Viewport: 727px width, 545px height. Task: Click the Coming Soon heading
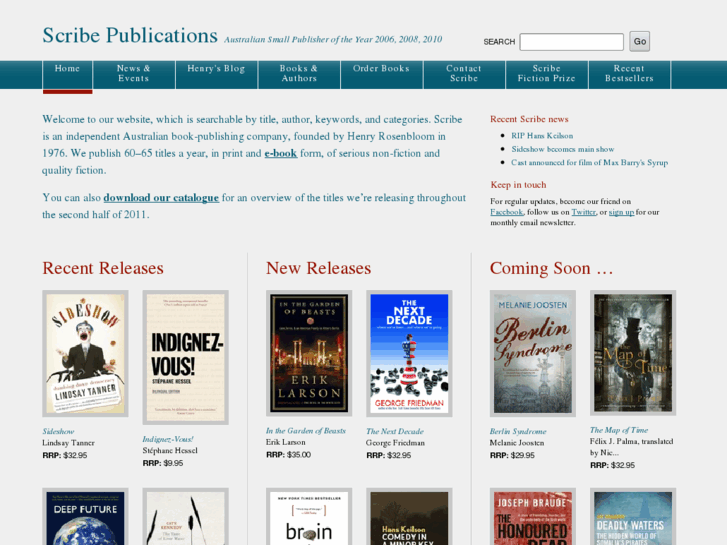pos(551,268)
